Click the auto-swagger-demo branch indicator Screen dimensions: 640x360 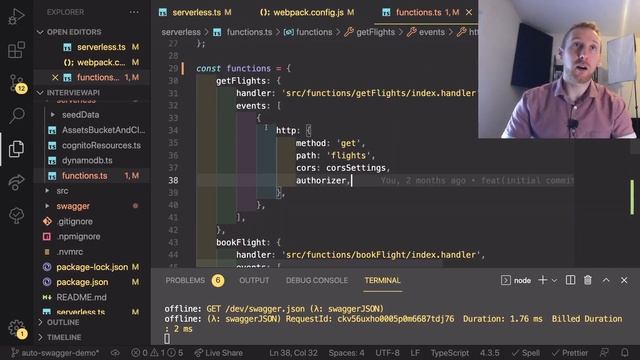coord(55,353)
